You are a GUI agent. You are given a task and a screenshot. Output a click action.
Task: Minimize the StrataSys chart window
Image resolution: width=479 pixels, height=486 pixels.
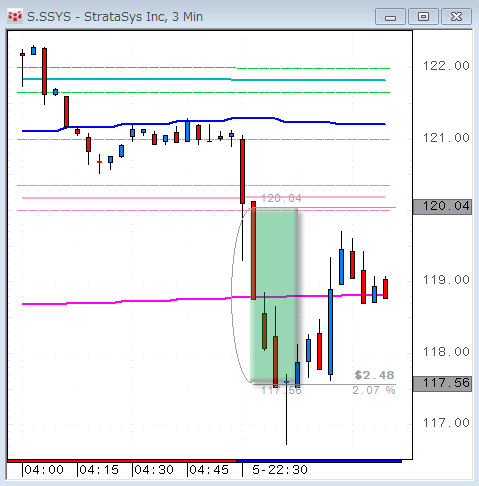(390, 17)
